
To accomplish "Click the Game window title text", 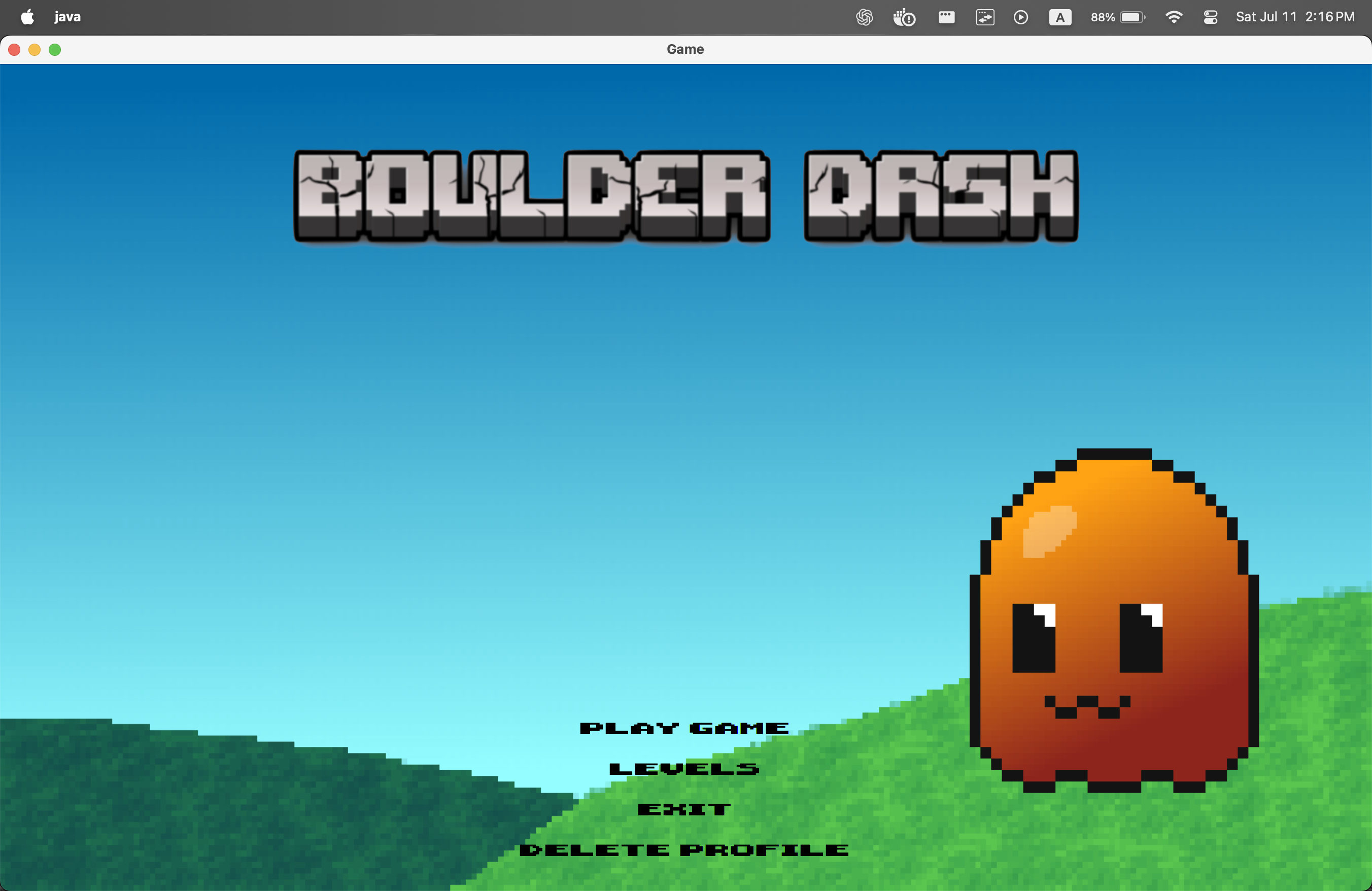I will 685,50.
